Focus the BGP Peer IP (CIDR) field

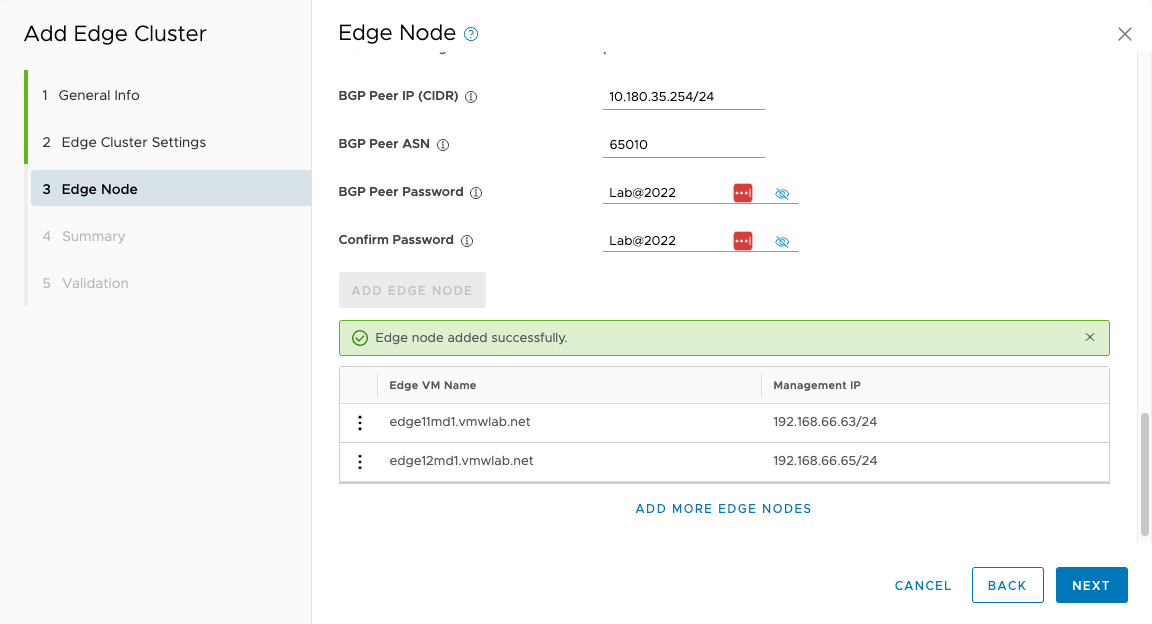[683, 97]
